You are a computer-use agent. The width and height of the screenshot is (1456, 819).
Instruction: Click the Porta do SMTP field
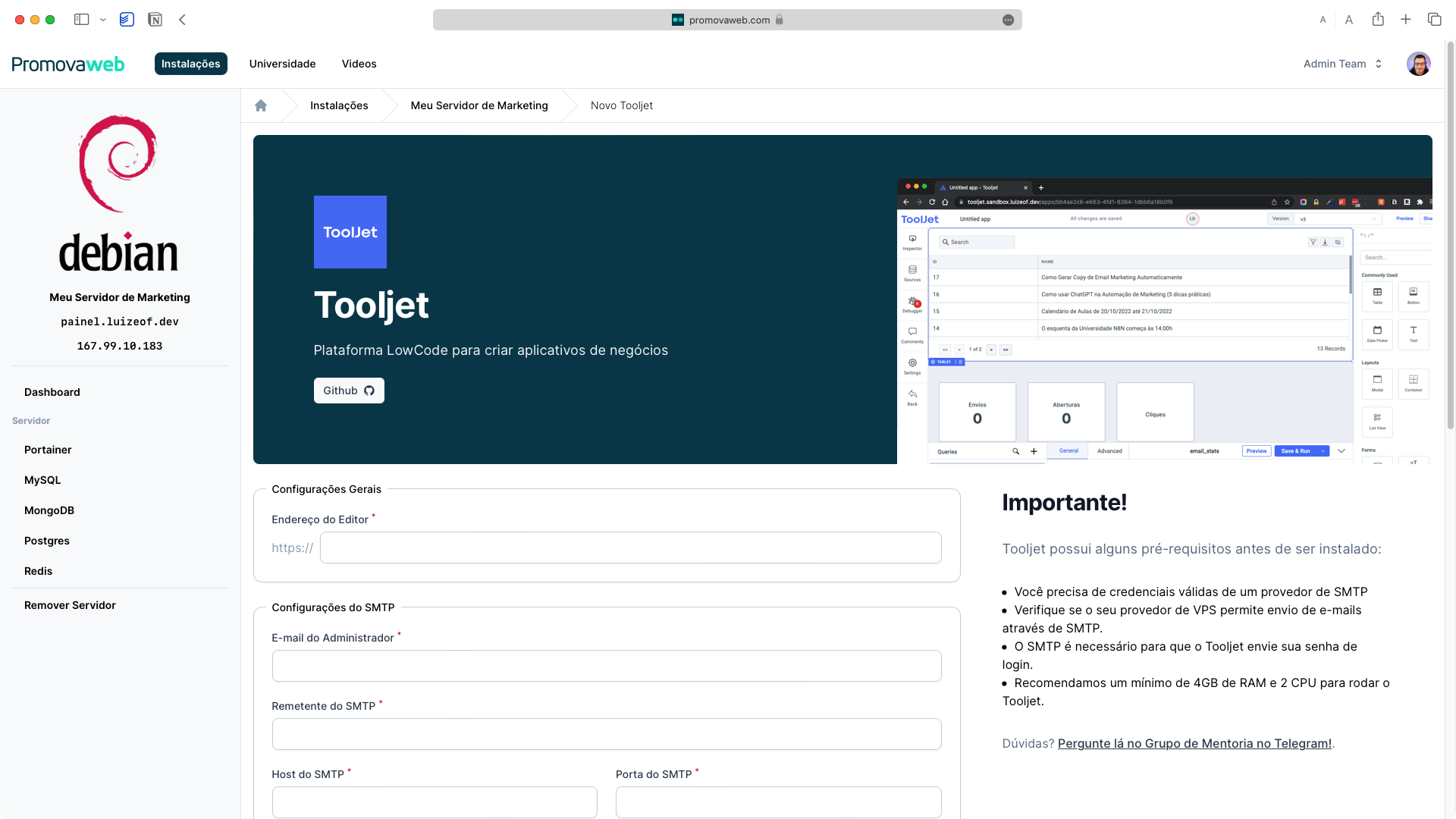(x=779, y=802)
